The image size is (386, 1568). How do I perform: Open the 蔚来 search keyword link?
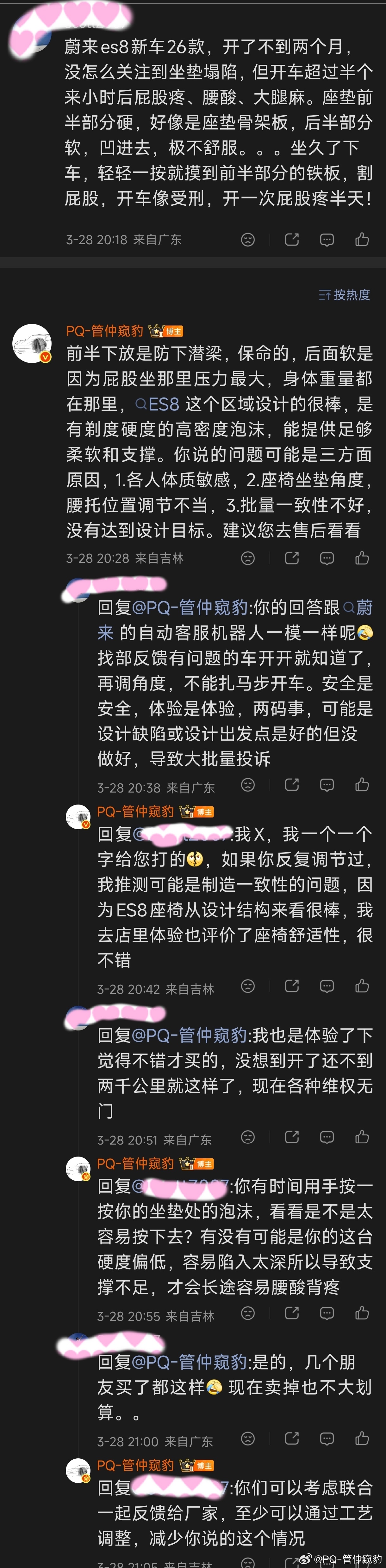coord(235,620)
